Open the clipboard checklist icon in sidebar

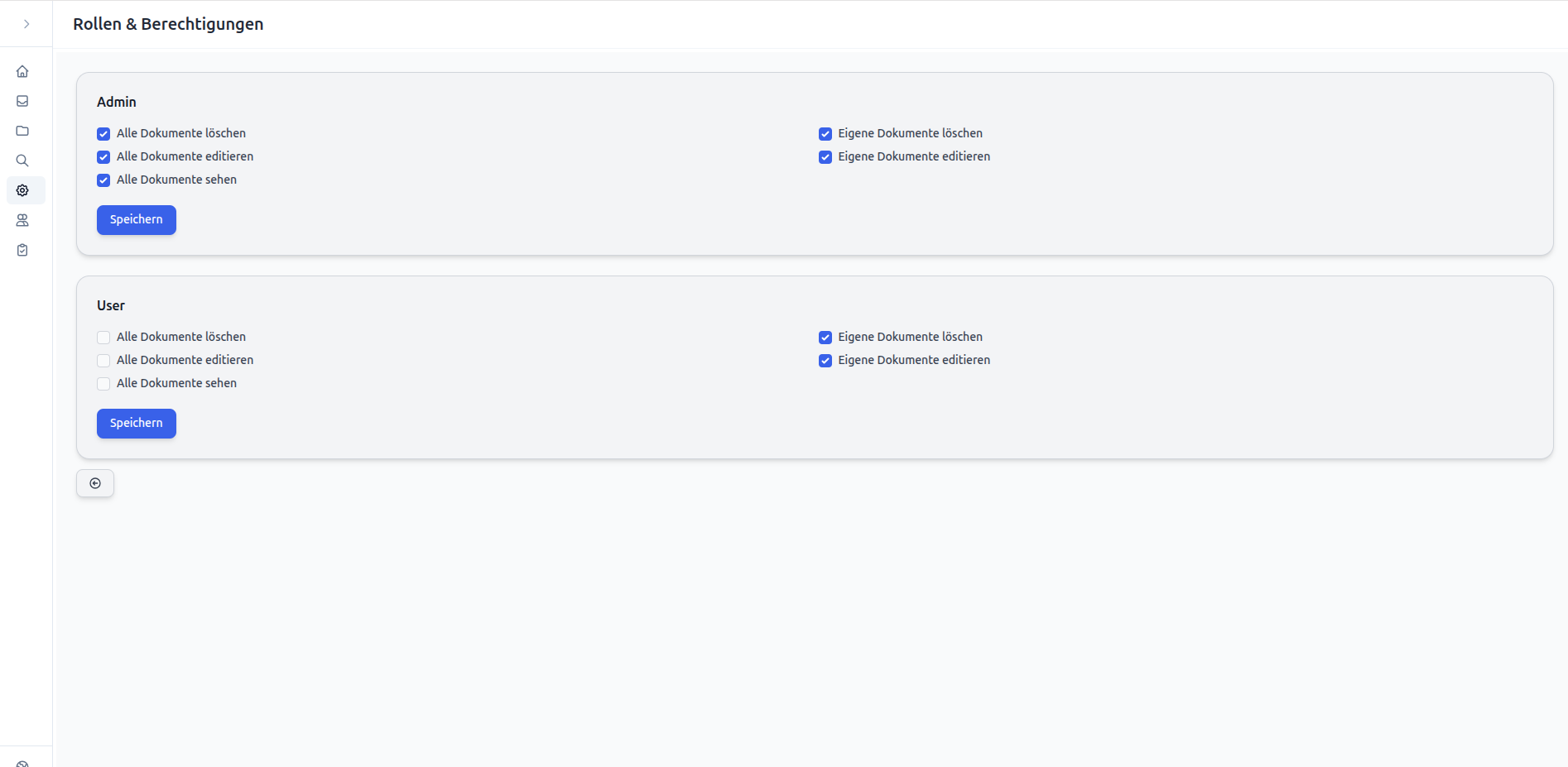tap(22, 250)
